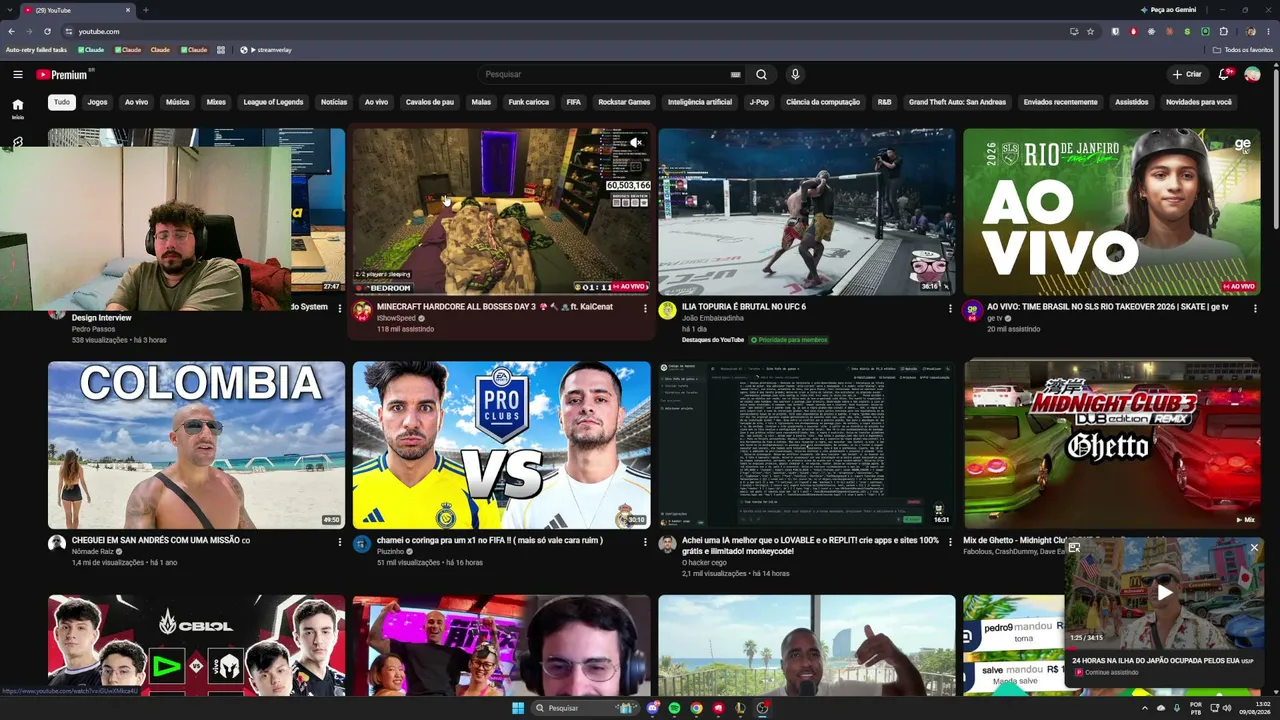
Task: Open a new browser tab
Action: click(x=146, y=10)
